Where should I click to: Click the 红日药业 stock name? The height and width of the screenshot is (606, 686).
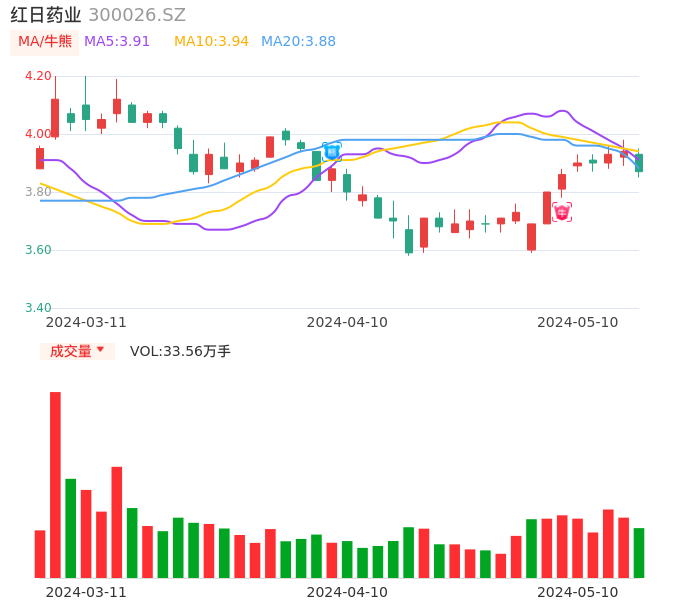[x=46, y=15]
